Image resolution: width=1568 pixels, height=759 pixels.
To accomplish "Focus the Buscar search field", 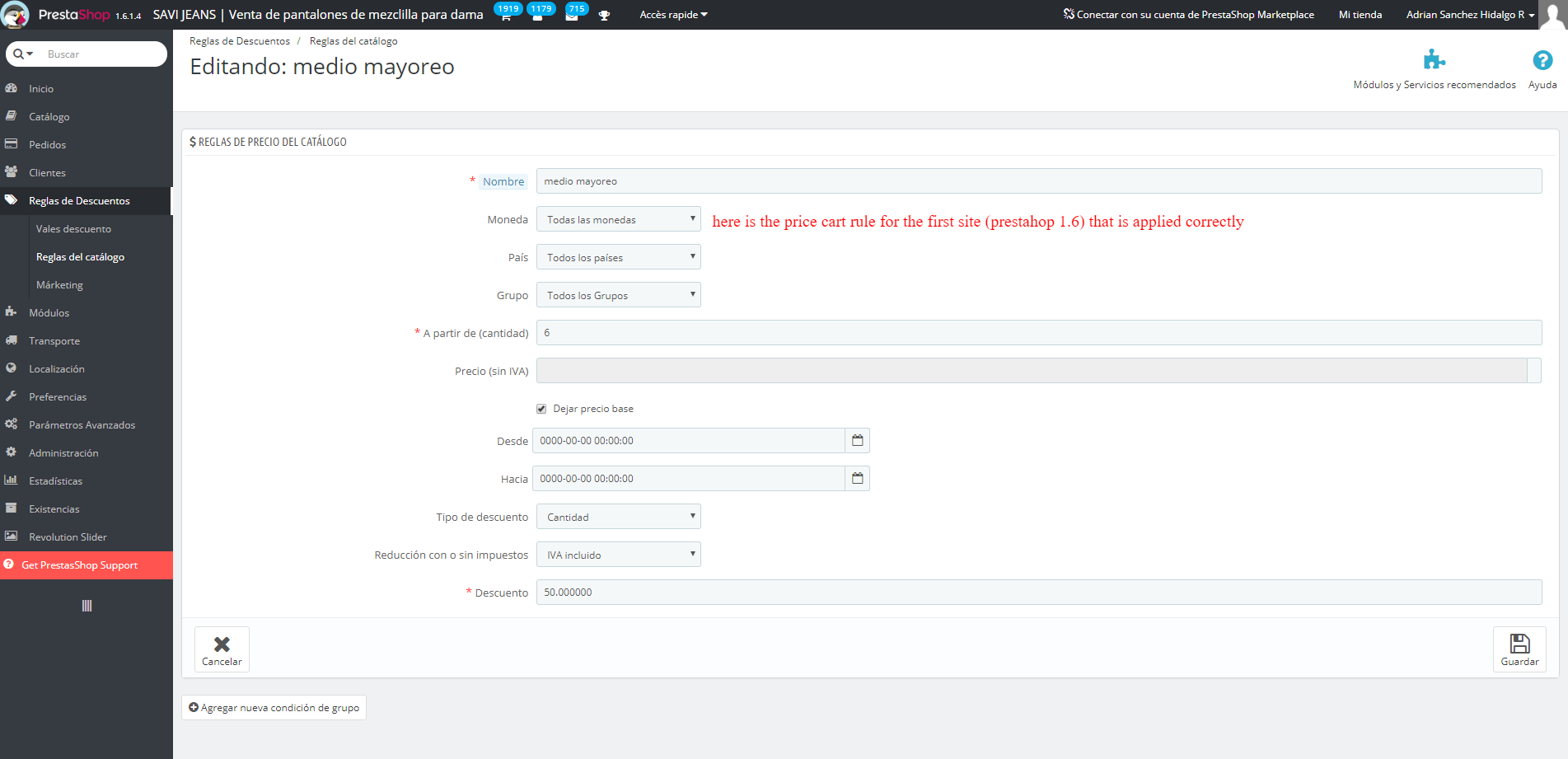I will pyautogui.click(x=103, y=54).
